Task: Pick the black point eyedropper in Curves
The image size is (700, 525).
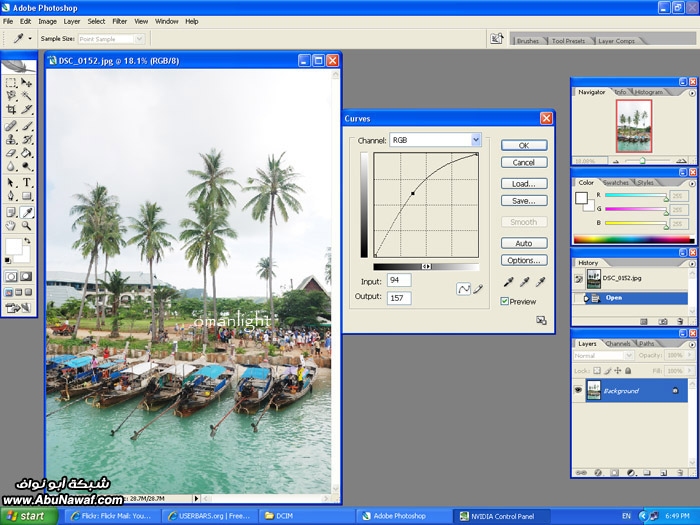Action: click(x=509, y=283)
